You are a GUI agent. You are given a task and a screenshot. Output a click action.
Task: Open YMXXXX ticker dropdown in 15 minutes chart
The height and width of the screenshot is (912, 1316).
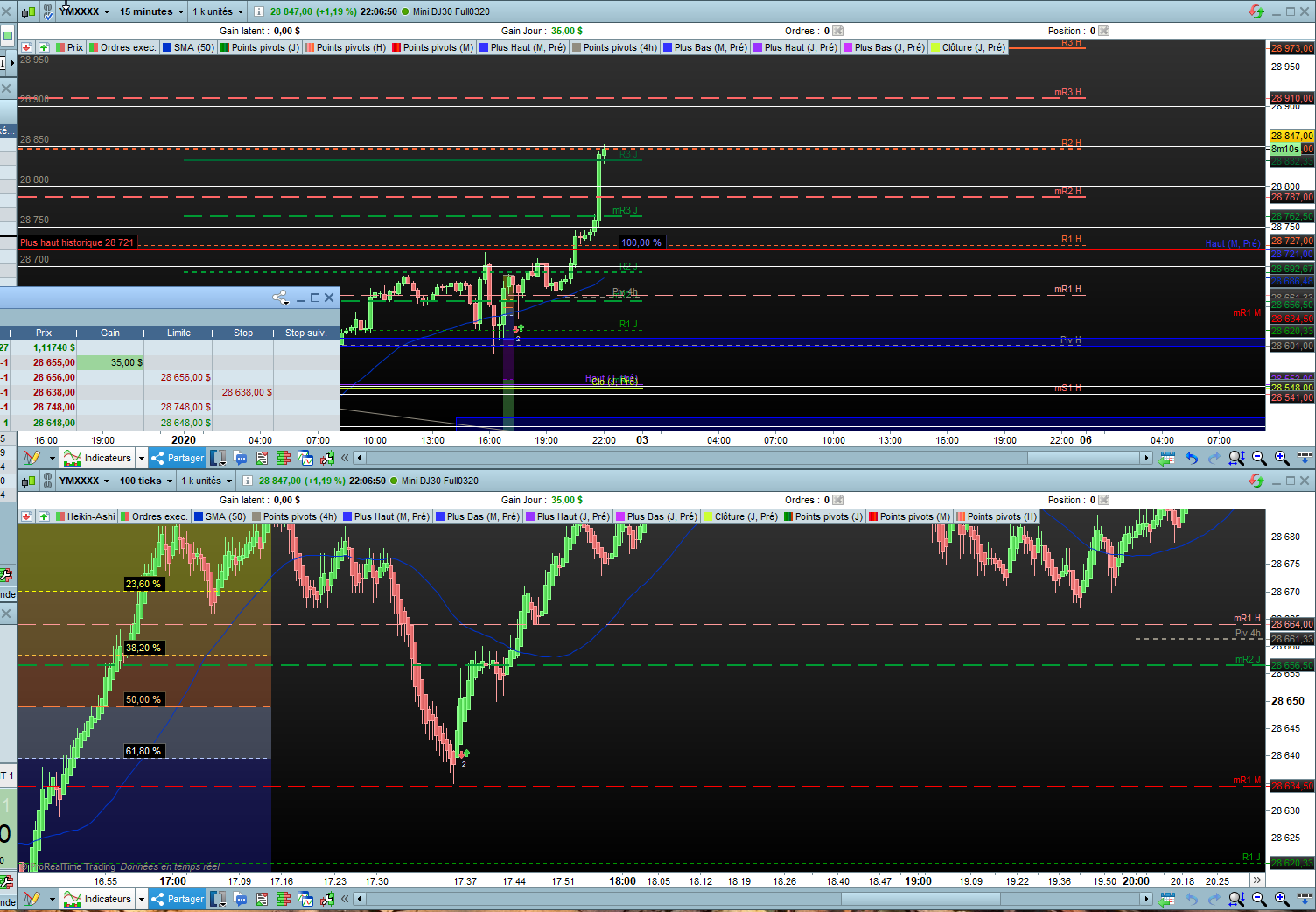pos(85,11)
